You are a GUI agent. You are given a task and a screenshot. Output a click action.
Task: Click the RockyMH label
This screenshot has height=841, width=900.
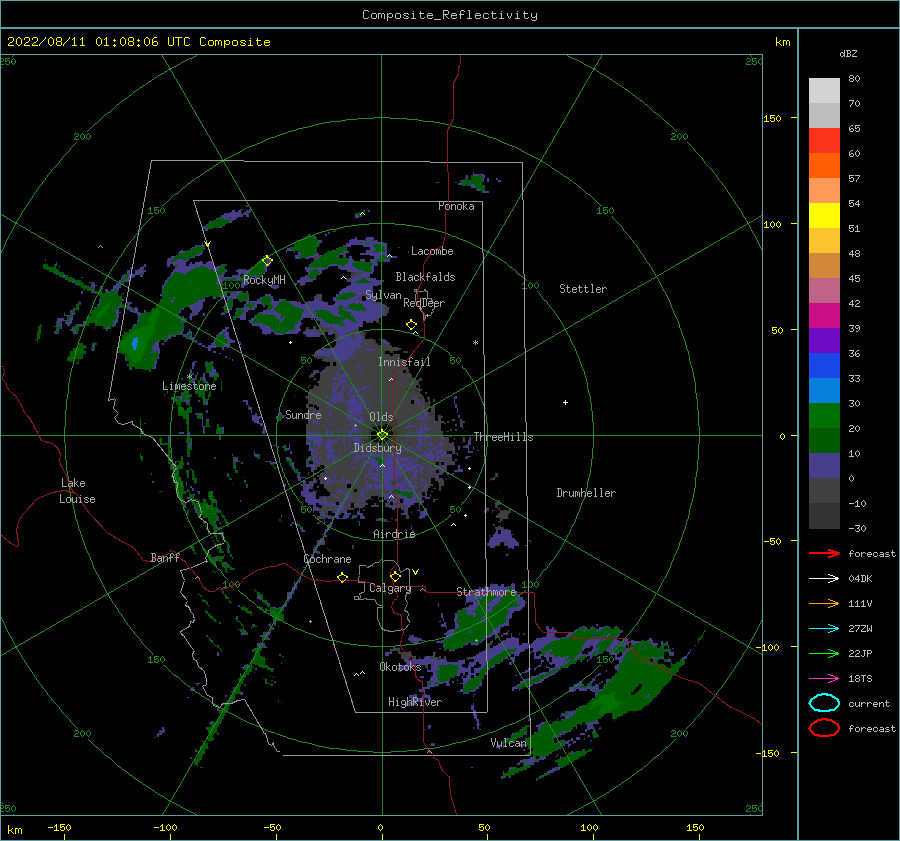coord(264,280)
